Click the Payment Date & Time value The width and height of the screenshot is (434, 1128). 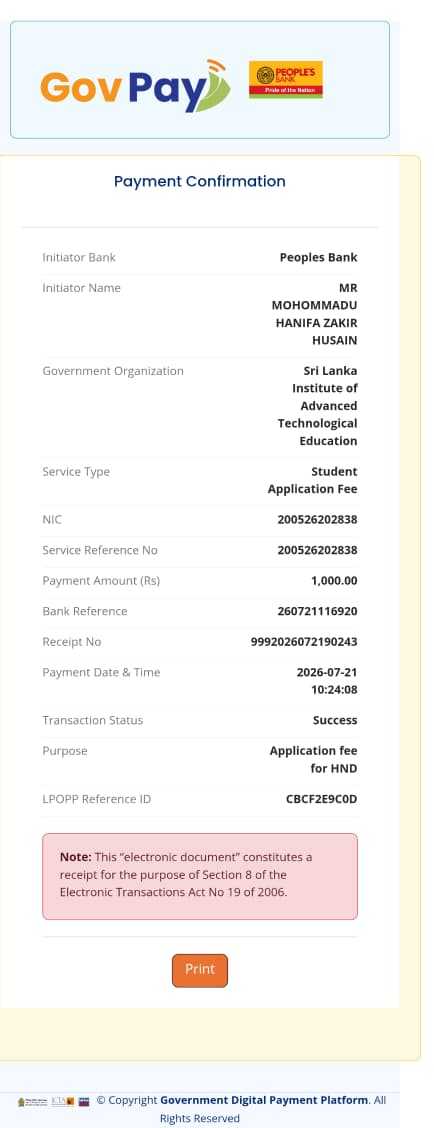pos(327,681)
